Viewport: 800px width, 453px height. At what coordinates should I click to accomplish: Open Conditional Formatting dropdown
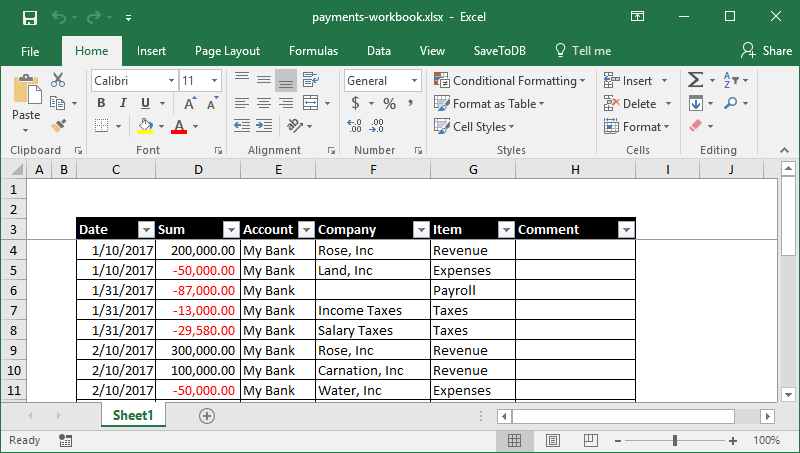point(509,81)
